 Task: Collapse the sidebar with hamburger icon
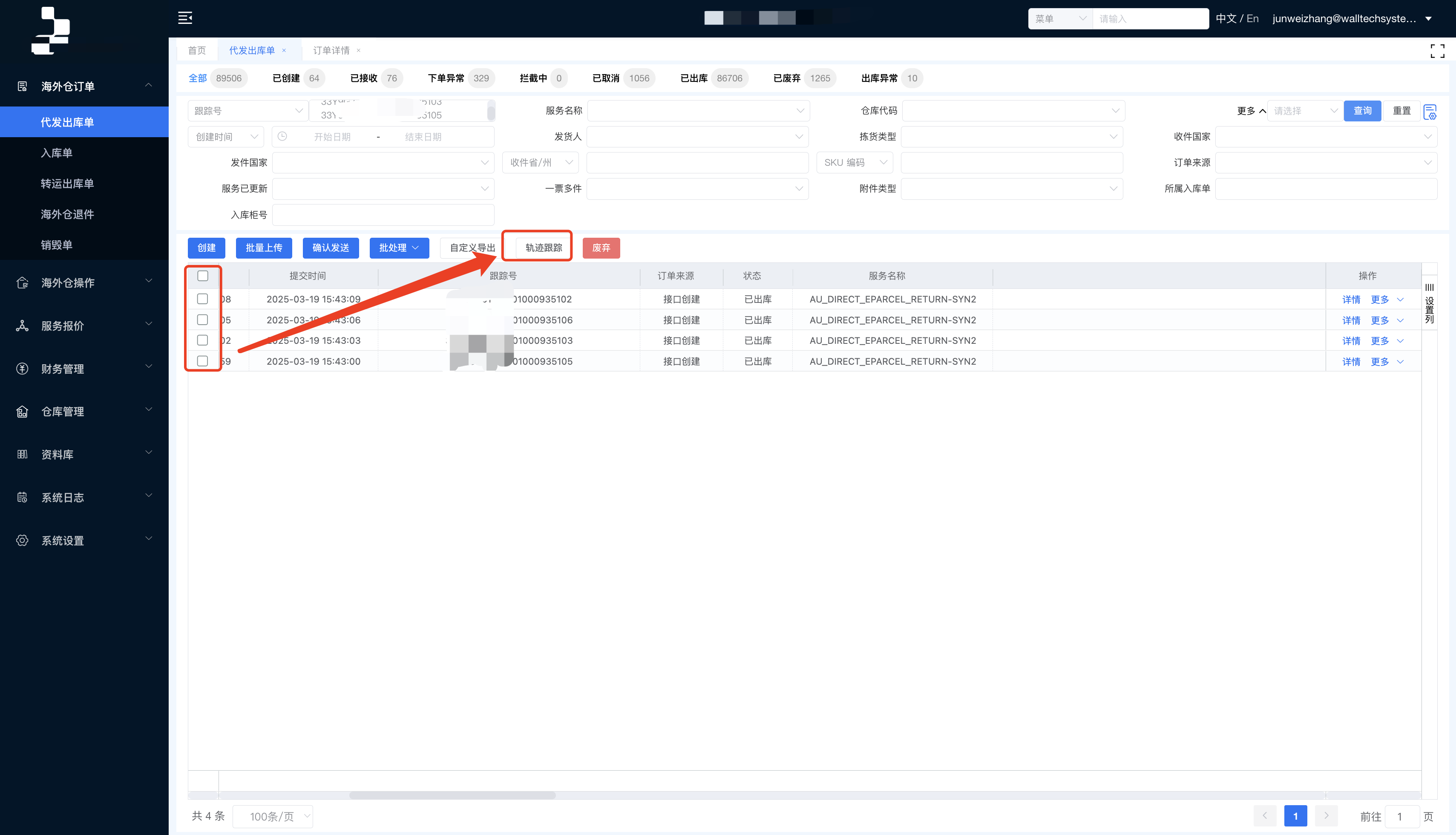point(184,18)
